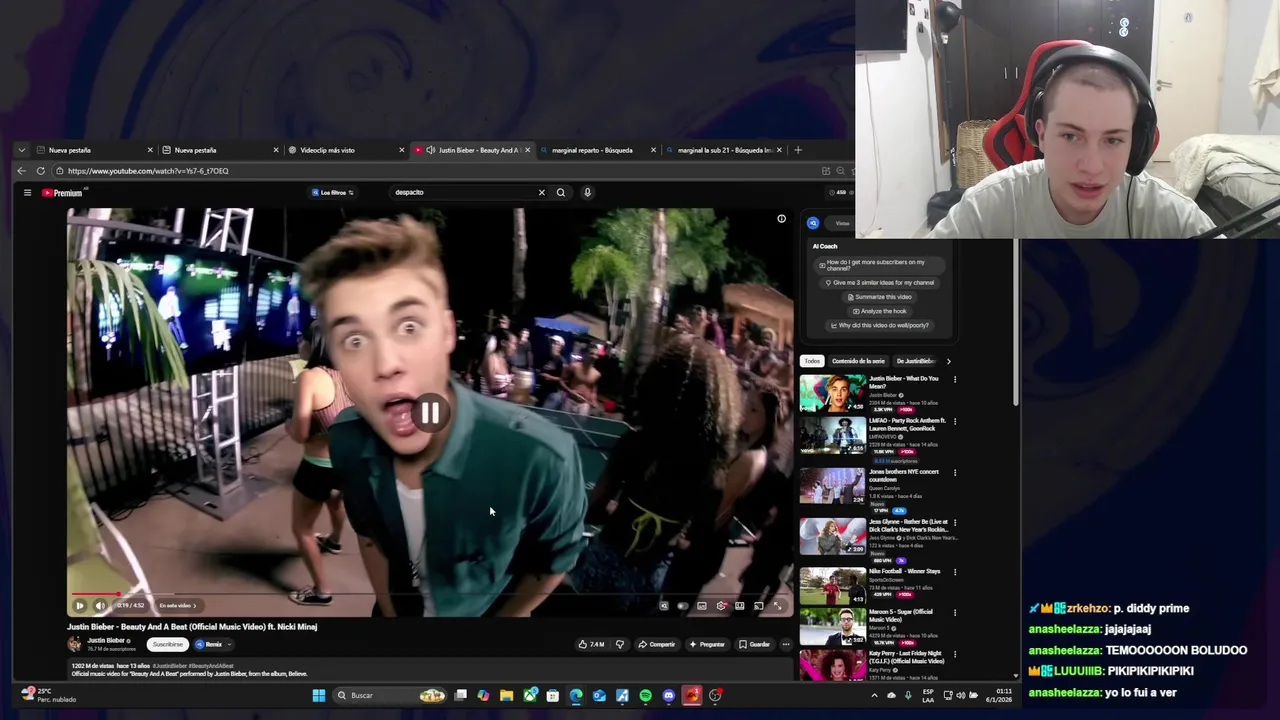Go back with browser back arrow
This screenshot has width=1280, height=720.
21,171
